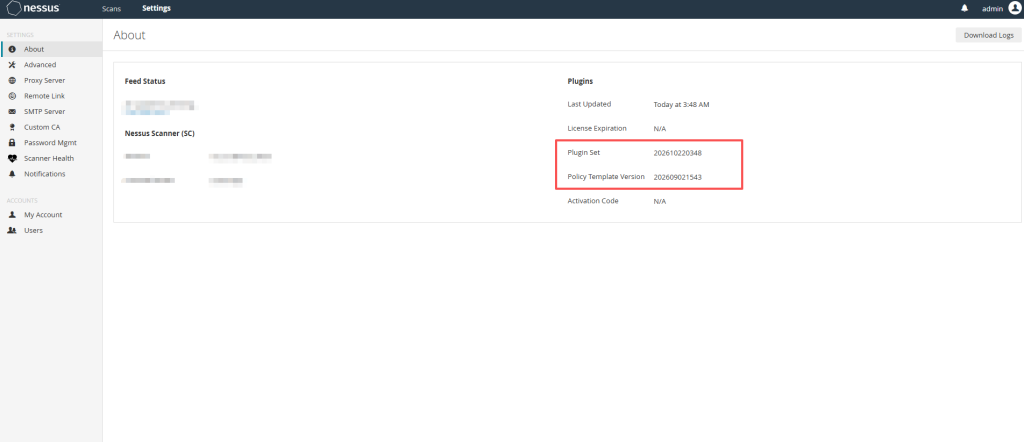Open the notifications bell icon

[965, 8]
